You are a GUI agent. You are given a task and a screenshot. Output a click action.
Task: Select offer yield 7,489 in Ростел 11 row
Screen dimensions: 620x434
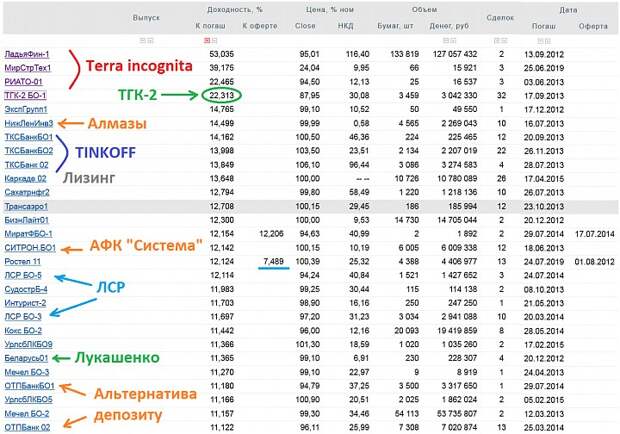[x=274, y=261]
